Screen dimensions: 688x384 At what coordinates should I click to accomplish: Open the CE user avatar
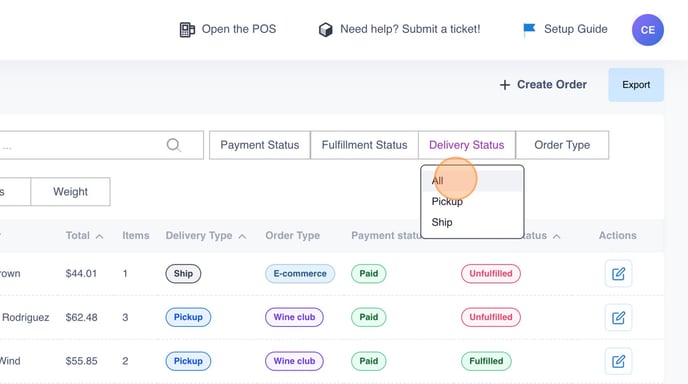pyautogui.click(x=648, y=30)
